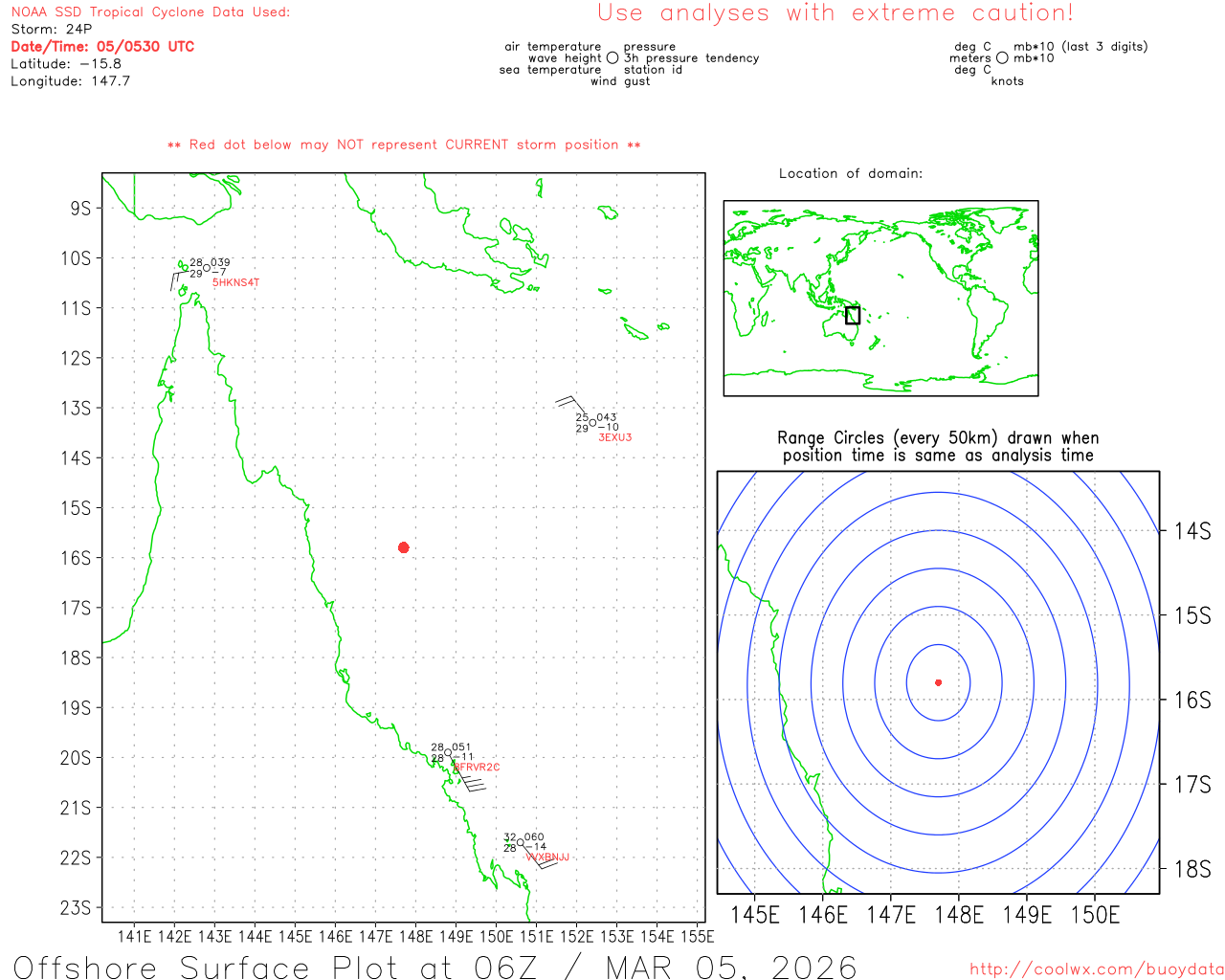The width and height of the screenshot is (1225, 980).
Task: Click the wind barb of station WXBNJJ
Action: click(x=540, y=857)
